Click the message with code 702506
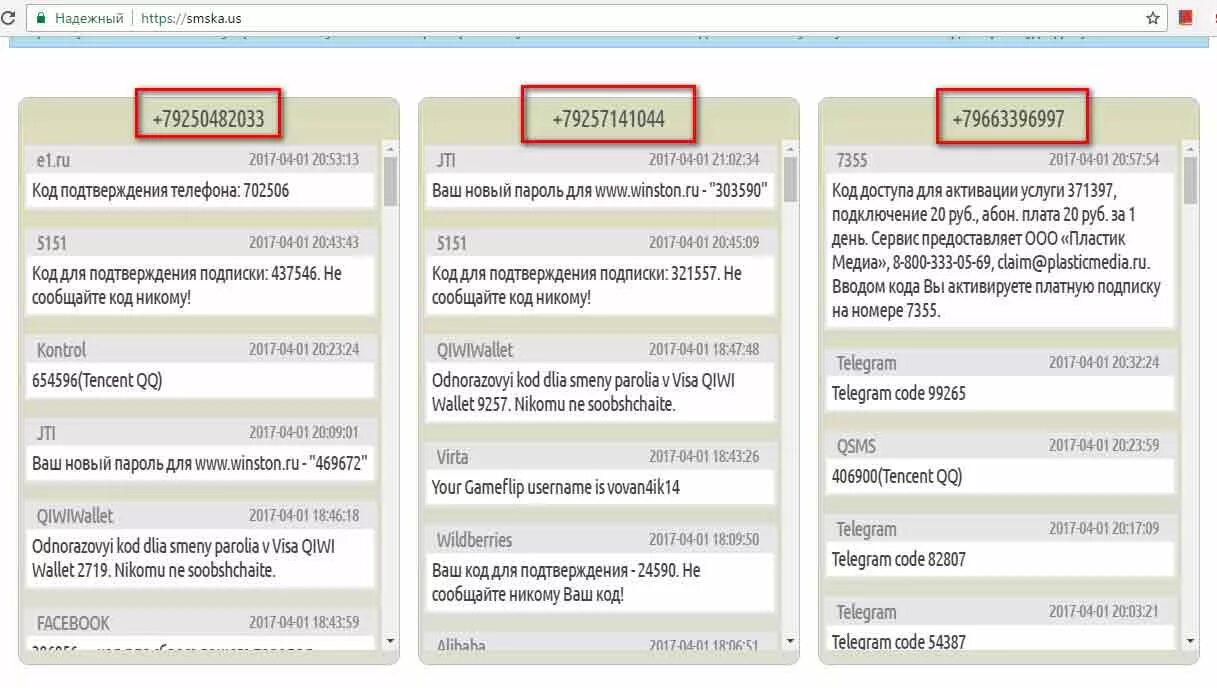Image resolution: width=1217 pixels, height=688 pixels. pyautogui.click(x=200, y=190)
